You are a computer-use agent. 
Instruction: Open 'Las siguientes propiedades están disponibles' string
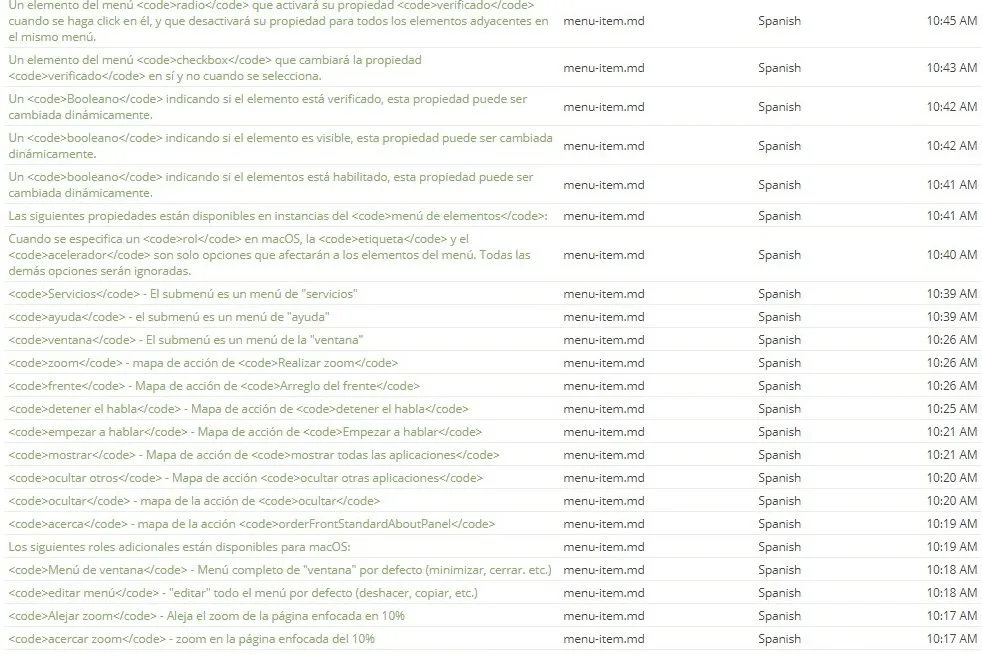[x=278, y=215]
